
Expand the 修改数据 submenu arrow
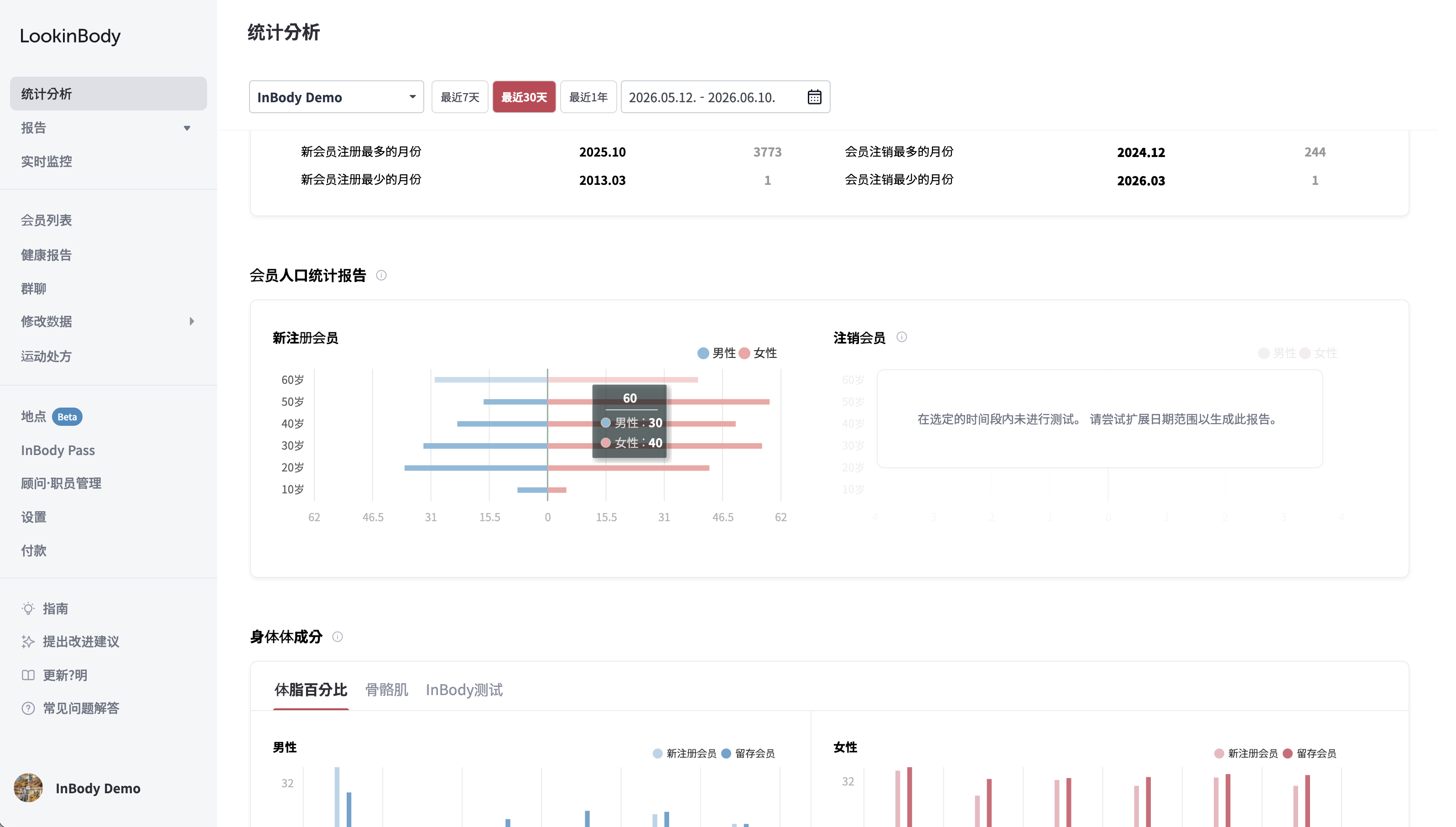click(191, 321)
